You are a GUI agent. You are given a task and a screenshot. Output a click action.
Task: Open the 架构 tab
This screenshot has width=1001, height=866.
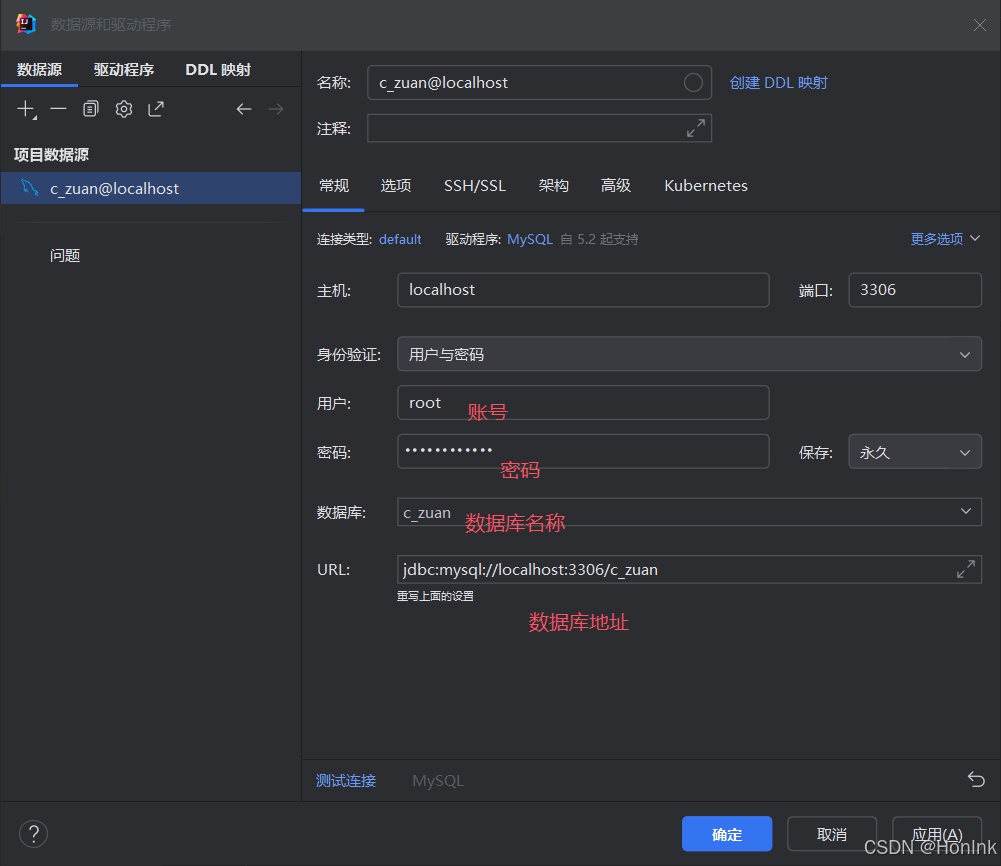click(553, 186)
